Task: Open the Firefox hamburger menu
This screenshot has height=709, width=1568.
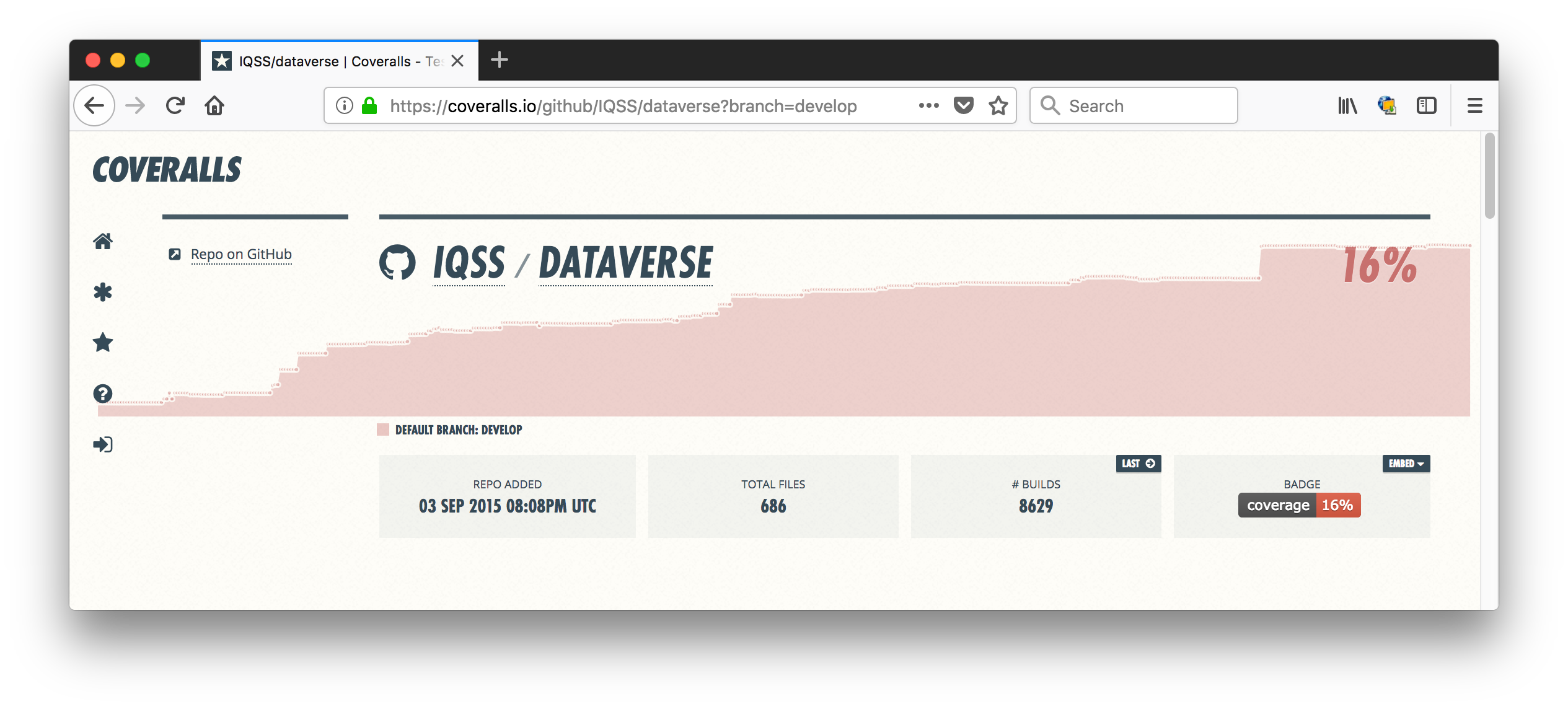Action: tap(1474, 106)
